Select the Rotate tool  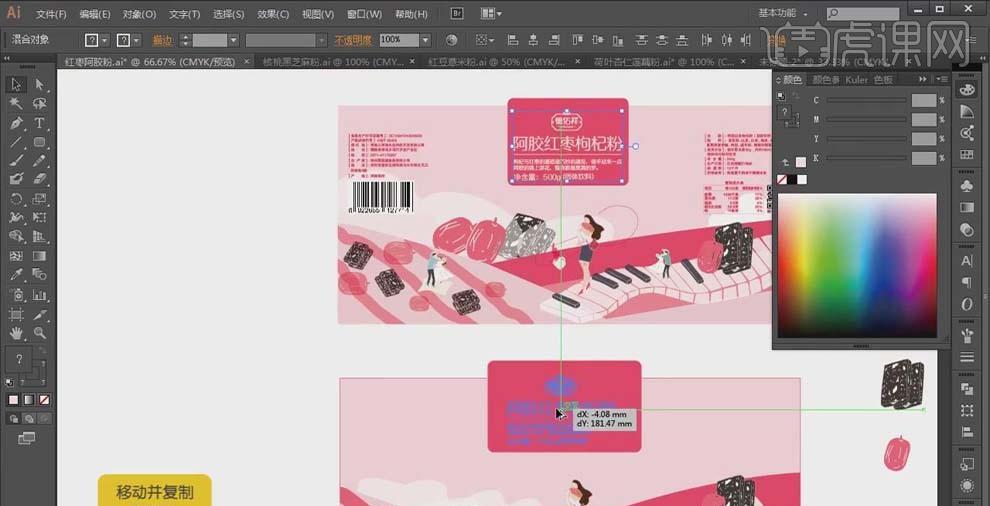pos(16,199)
